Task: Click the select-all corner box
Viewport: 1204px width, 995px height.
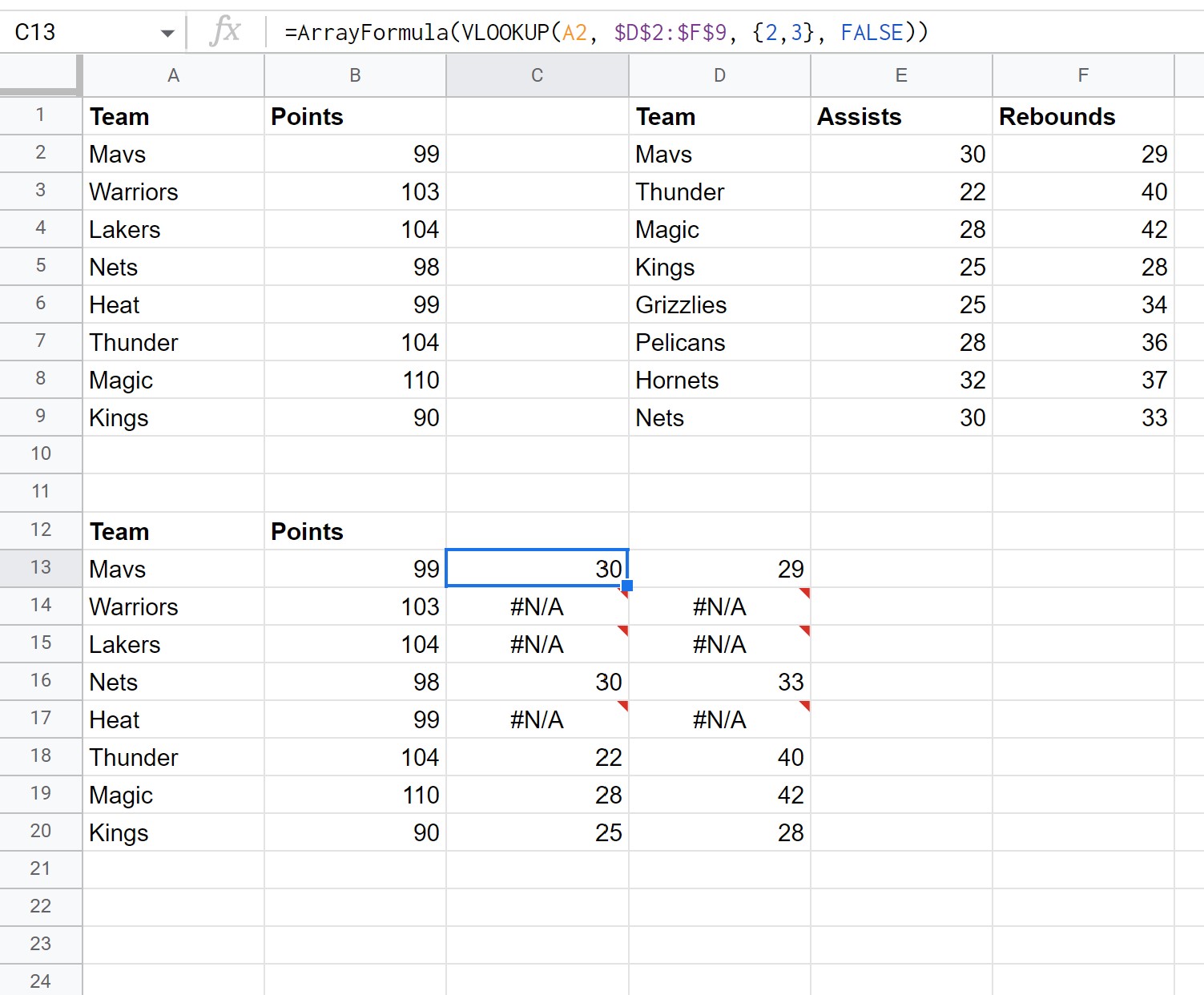Action: pos(40,75)
